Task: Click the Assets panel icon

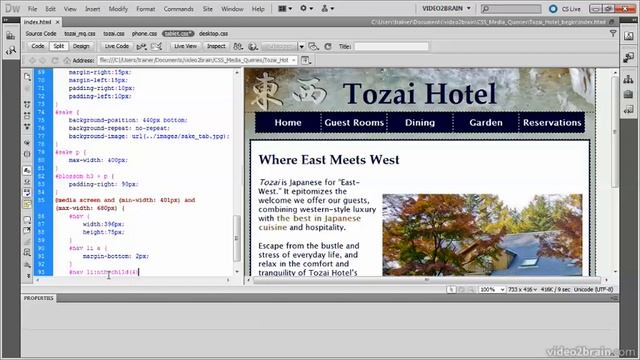Action: click(x=629, y=94)
